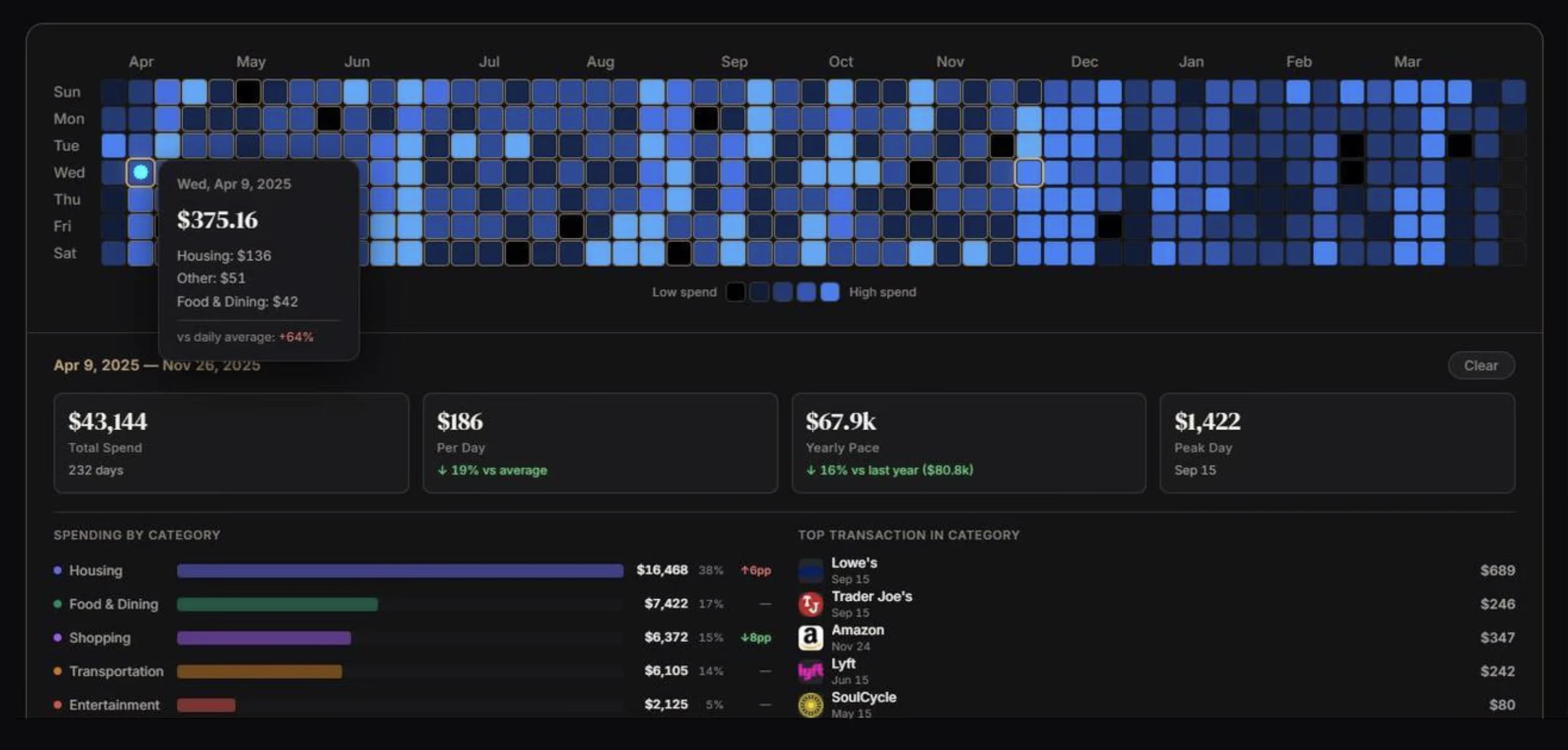
Task: Select the brightest High spend legend swatch
Action: pyautogui.click(x=830, y=292)
